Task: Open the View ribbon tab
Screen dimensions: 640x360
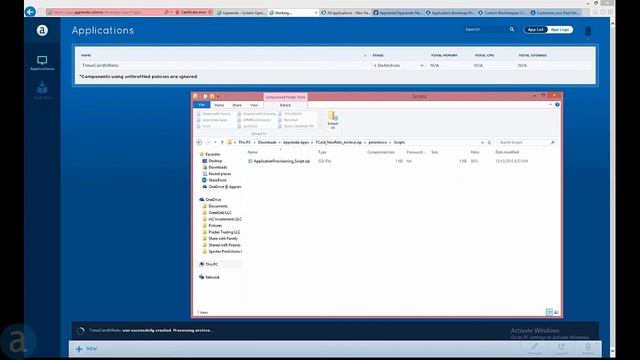Action: pos(254,105)
